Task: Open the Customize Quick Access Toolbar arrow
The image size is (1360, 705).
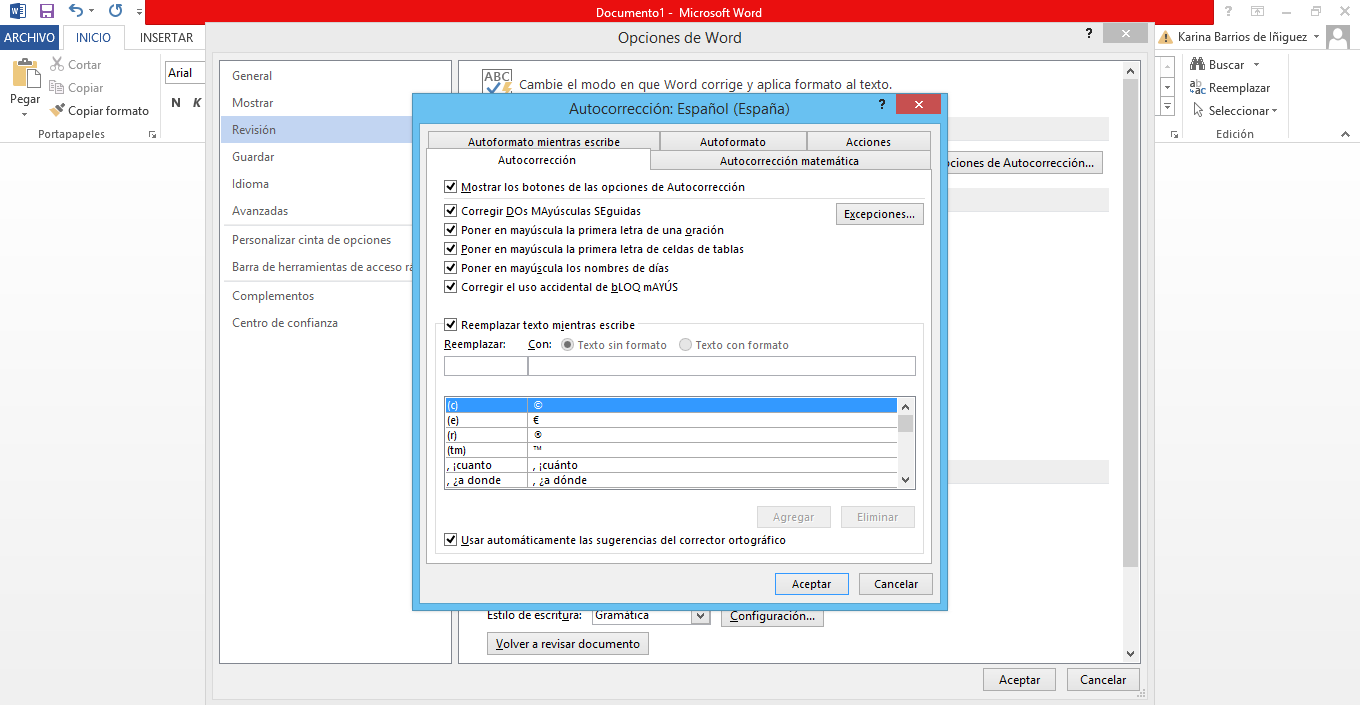Action: [x=139, y=12]
